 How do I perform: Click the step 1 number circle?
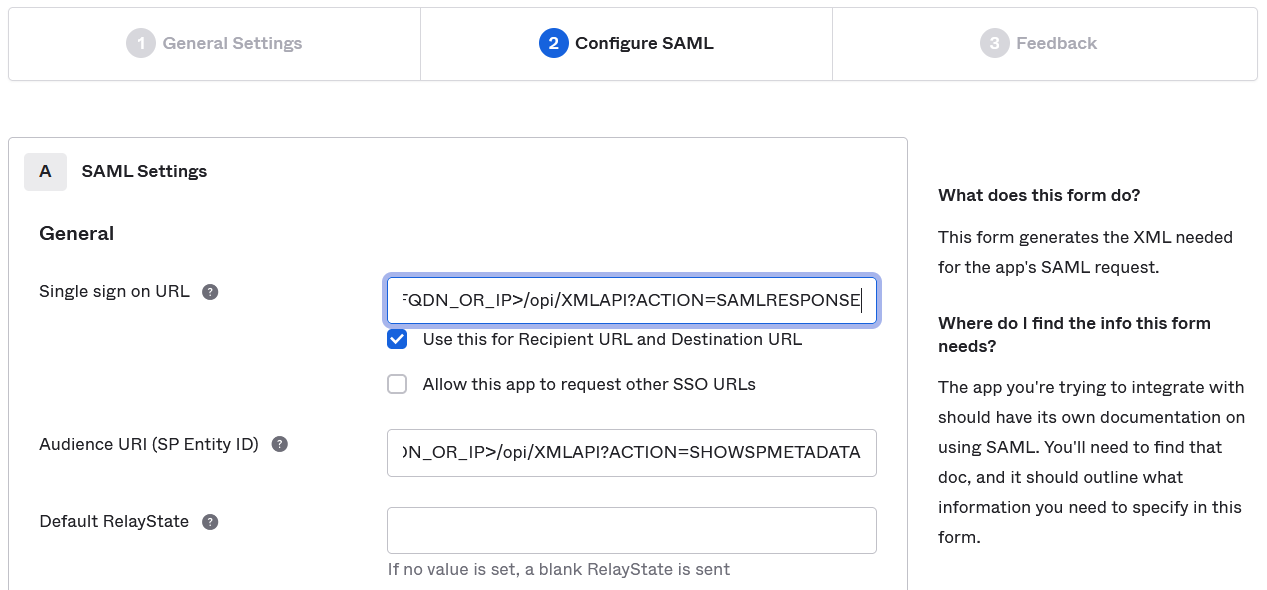click(x=141, y=43)
